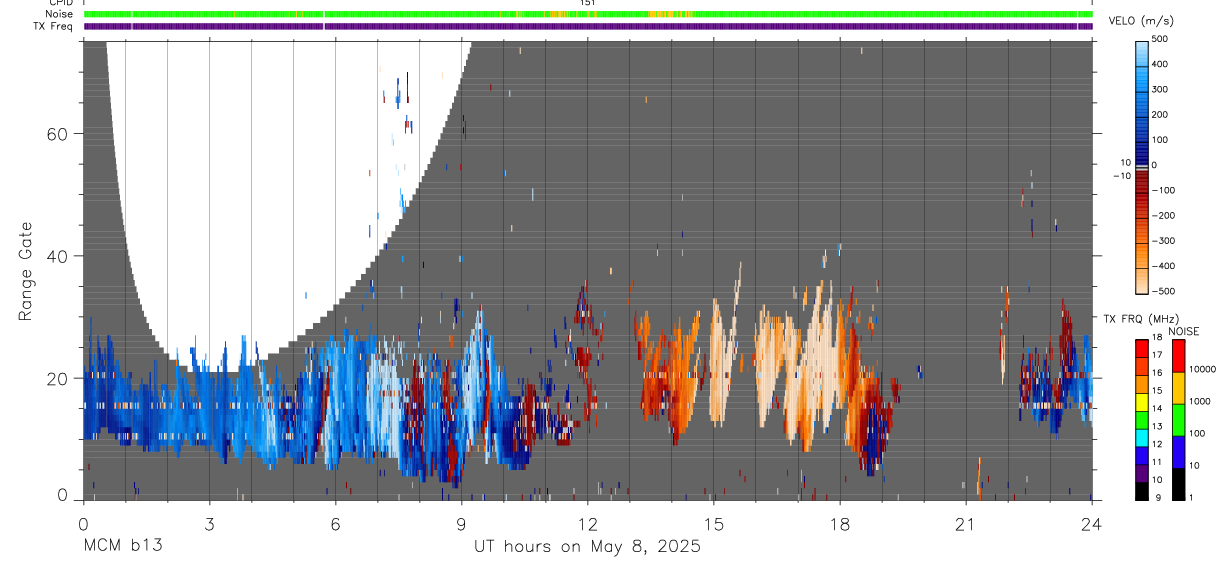
Task: Click the '100' label on velocity colorbar
Action: click(1160, 140)
